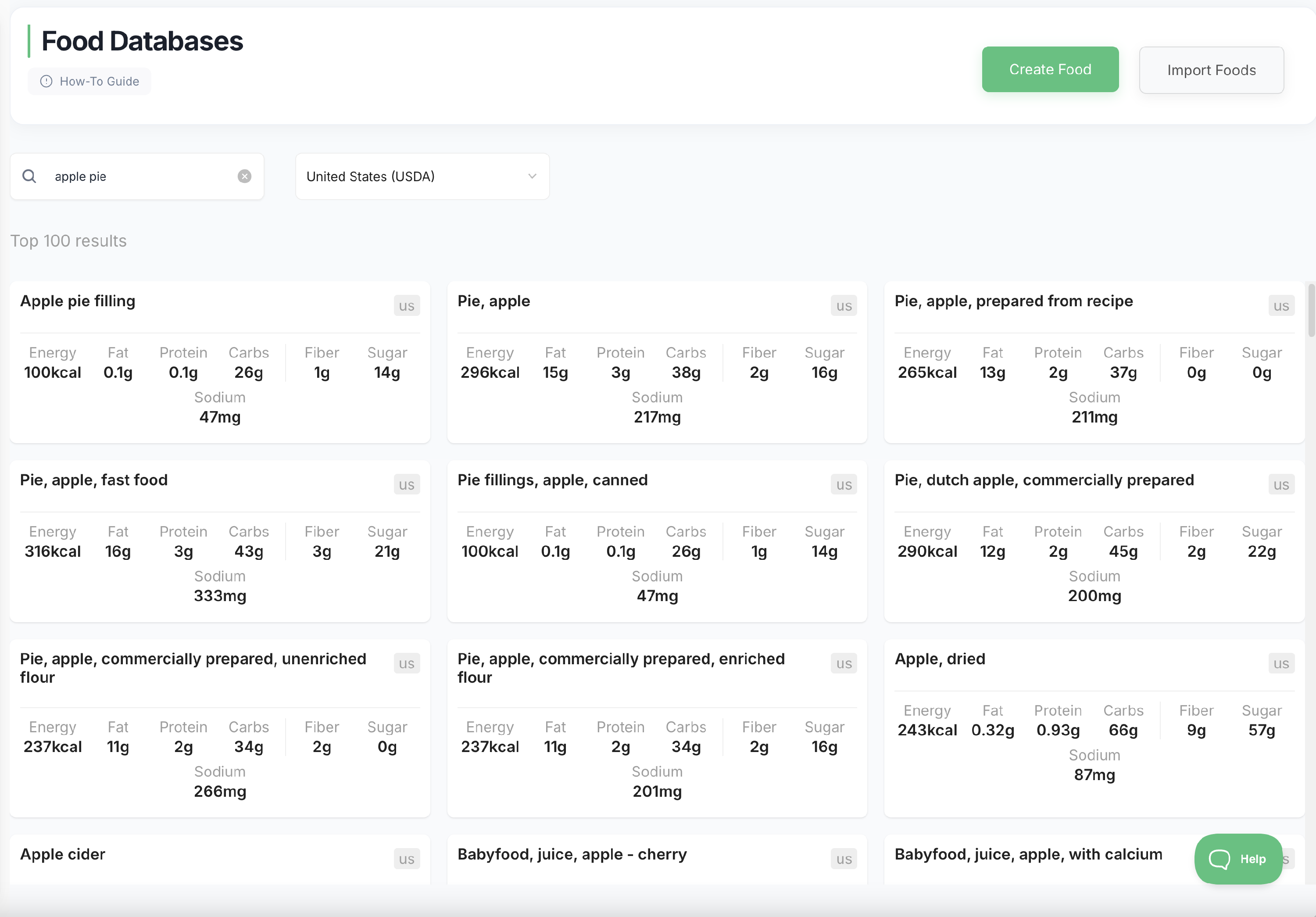1316x917 pixels.
Task: Open the Pie, apple, prepared from recipe card
Action: [x=1013, y=301]
